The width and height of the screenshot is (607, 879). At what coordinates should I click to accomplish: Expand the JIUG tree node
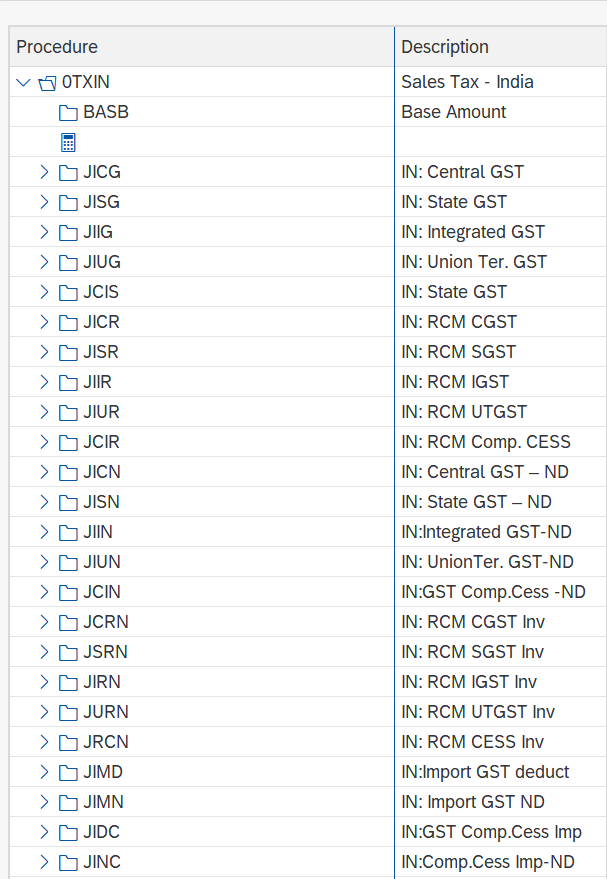45,262
